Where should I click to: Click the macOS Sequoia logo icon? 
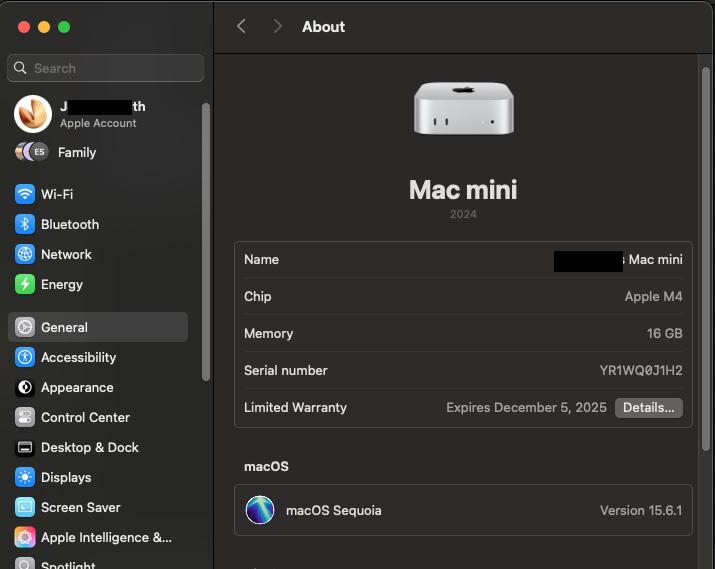tap(260, 510)
